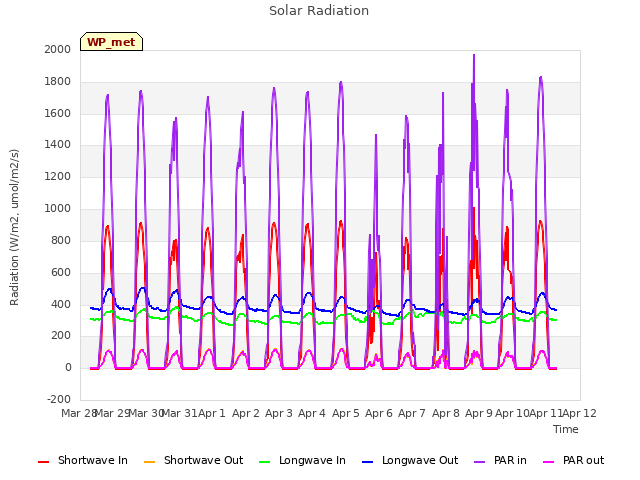Click the Apr 4 x-axis label
The width and height of the screenshot is (640, 480).
point(312,413)
